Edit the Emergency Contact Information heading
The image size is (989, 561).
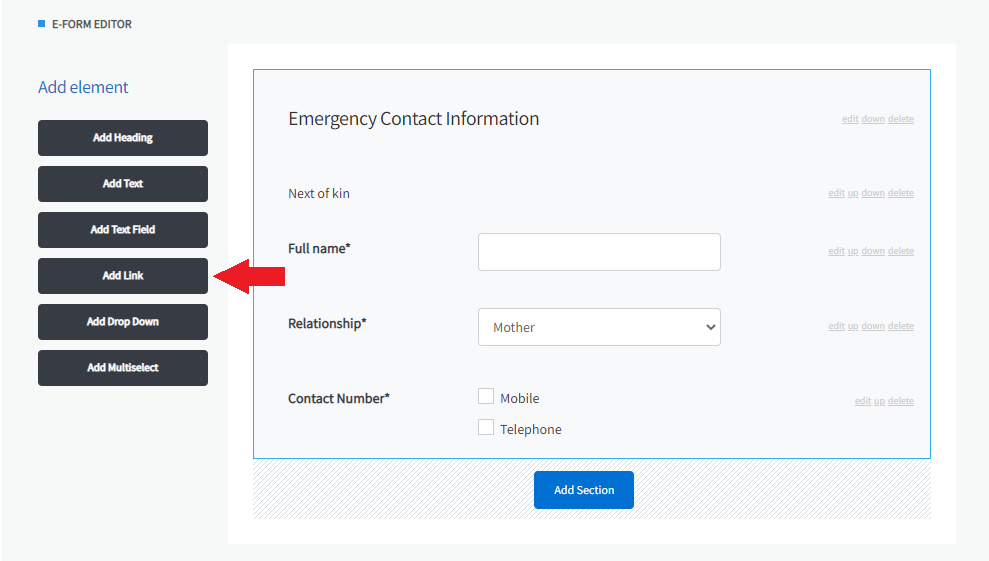[x=850, y=120]
